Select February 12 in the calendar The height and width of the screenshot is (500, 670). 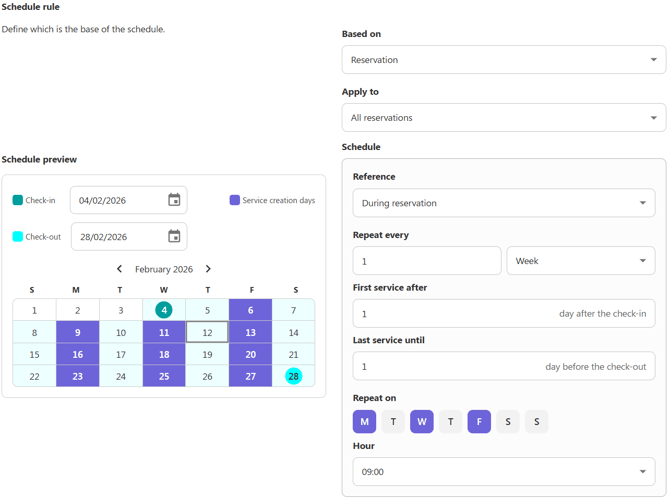click(207, 332)
